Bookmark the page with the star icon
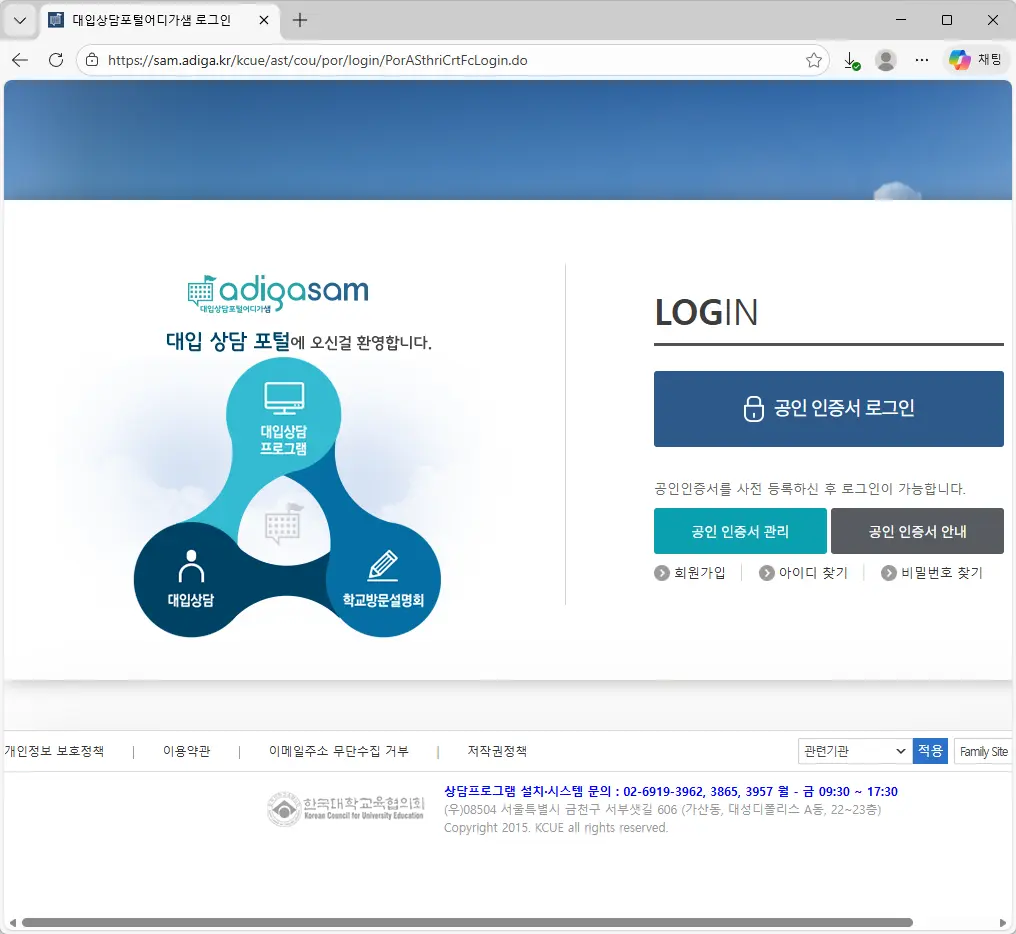 click(814, 60)
